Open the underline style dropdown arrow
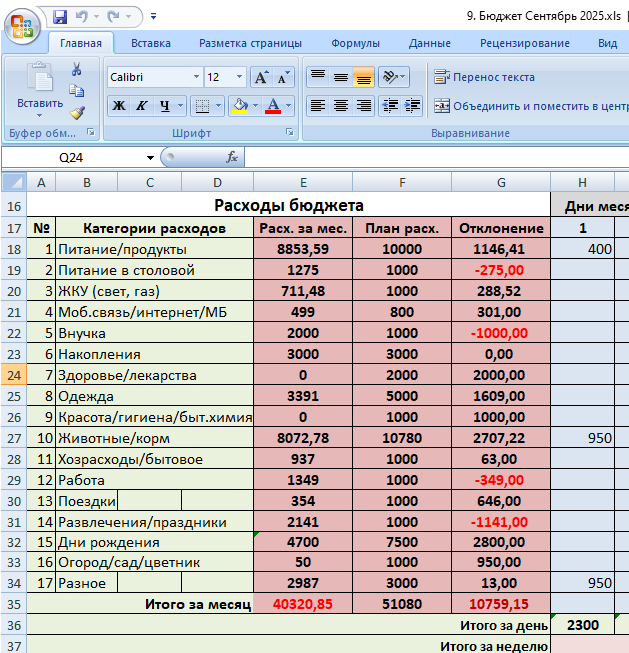Screen dimensions: 629x653 click(x=180, y=106)
